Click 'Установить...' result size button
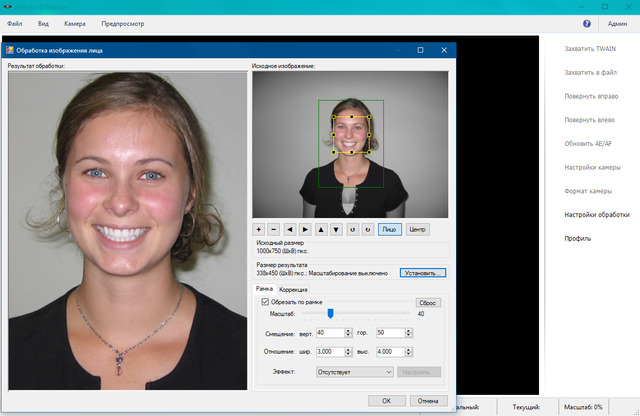The height and width of the screenshot is (416, 640). 423,273
